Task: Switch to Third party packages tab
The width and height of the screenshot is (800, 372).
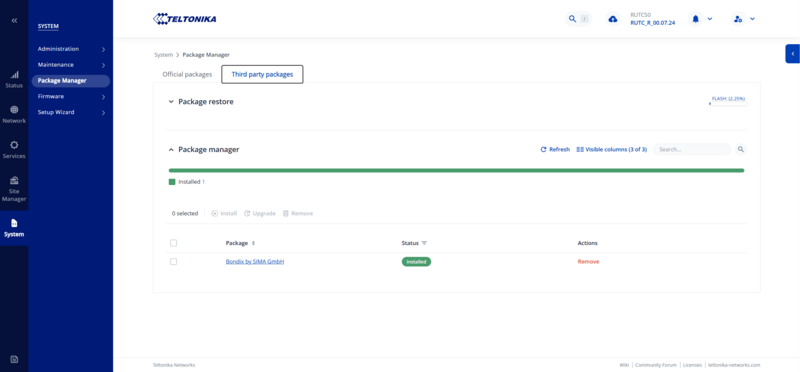Action: coord(262,75)
